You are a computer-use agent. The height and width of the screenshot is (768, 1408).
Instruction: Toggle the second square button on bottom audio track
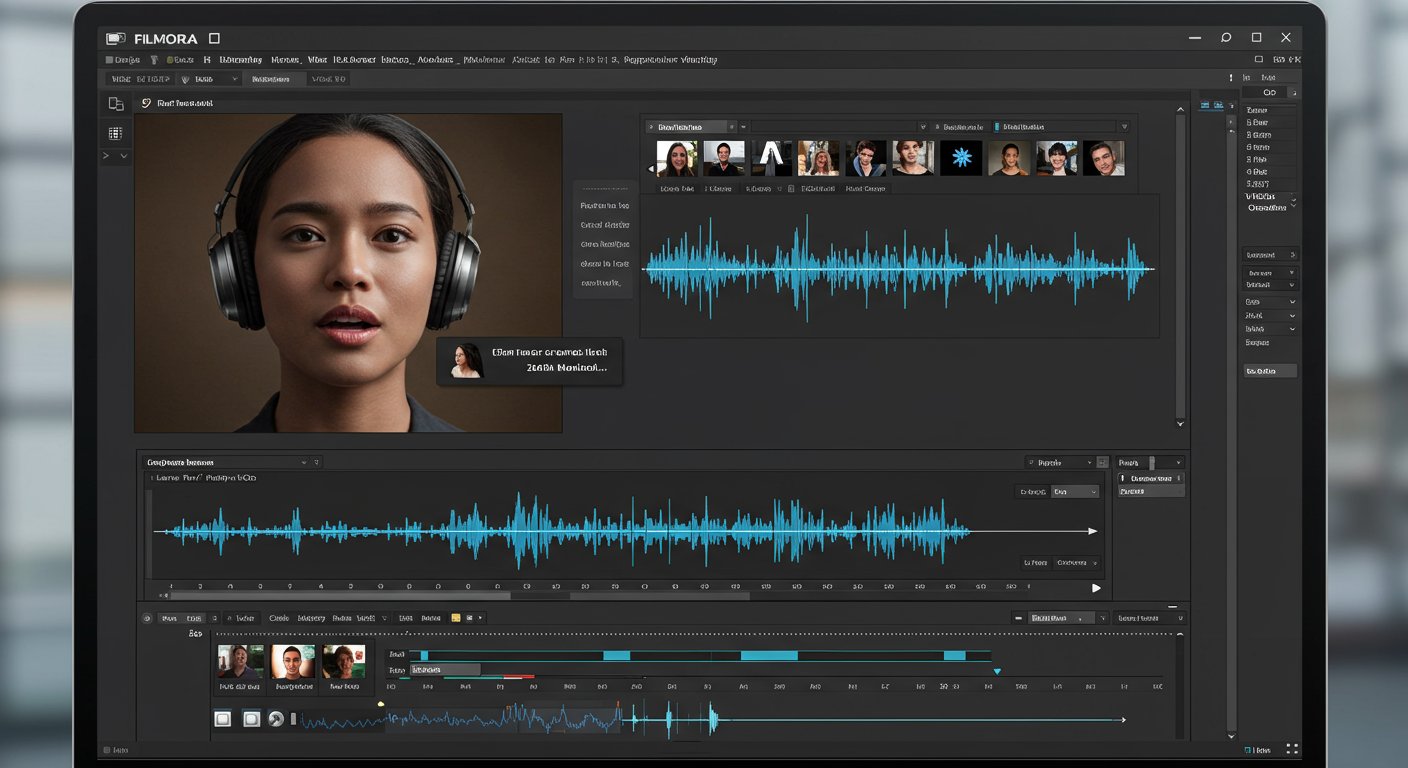pos(251,719)
